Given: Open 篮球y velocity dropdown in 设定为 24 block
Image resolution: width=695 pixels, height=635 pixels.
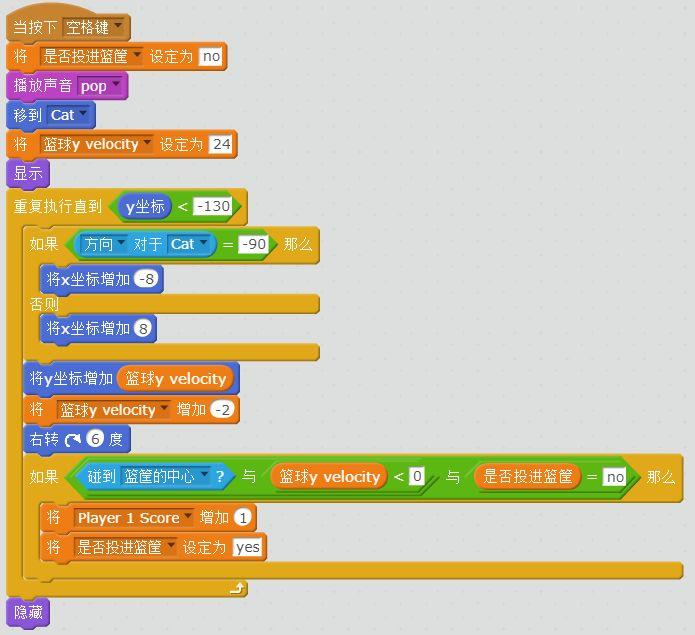Looking at the screenshot, I should [x=96, y=144].
